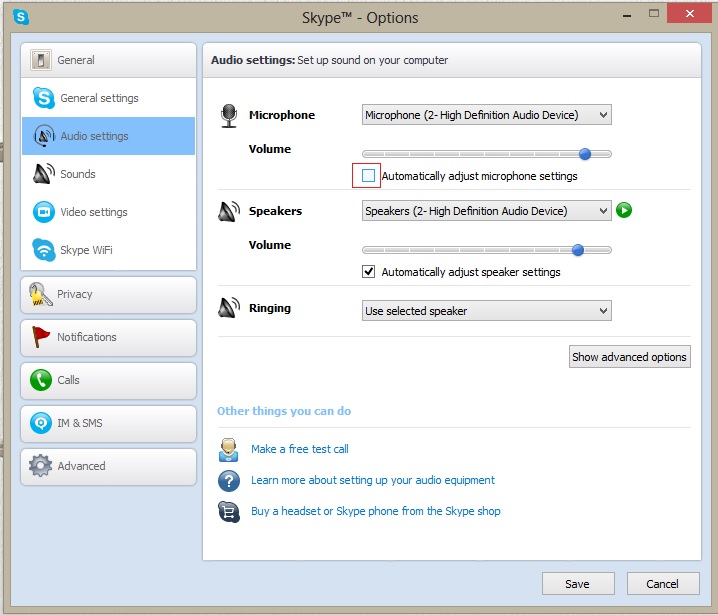
Task: Open General settings page
Action: (109, 98)
